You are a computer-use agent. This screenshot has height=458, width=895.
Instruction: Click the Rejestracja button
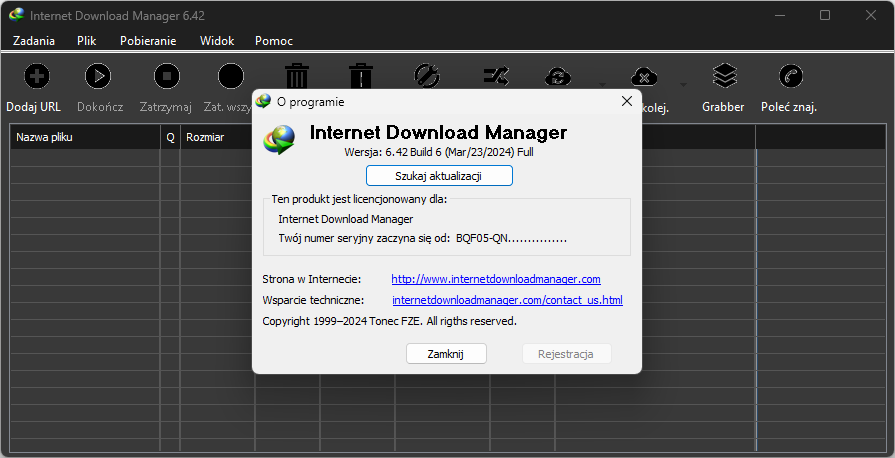566,353
